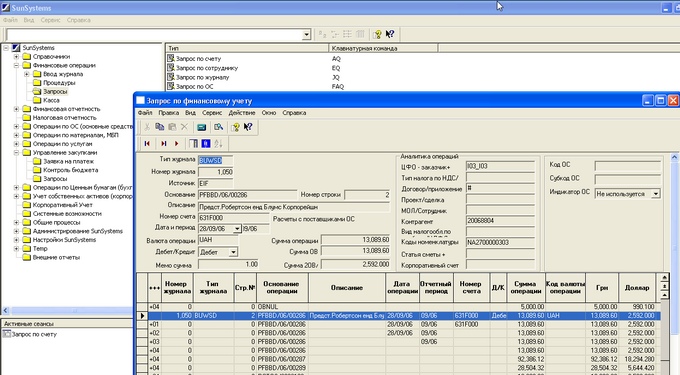Click the A-Z sort icon in the query toolbar
This screenshot has width=680, height=375.
click(218, 143)
